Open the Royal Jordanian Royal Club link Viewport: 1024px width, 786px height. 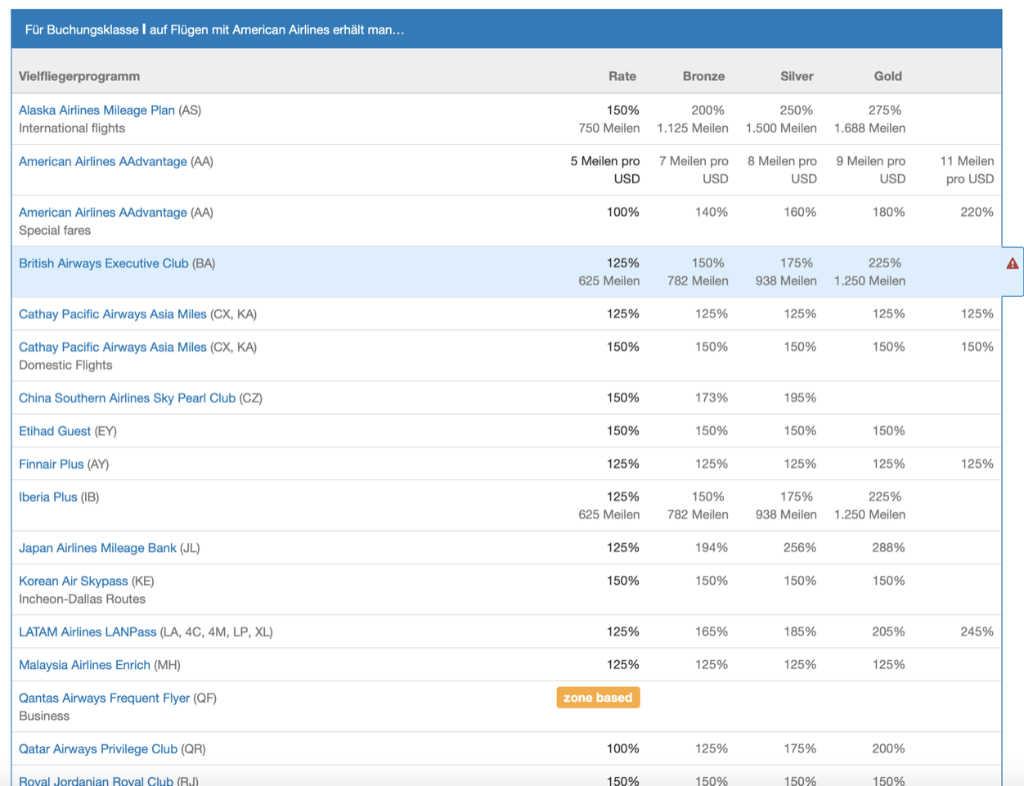(96, 781)
